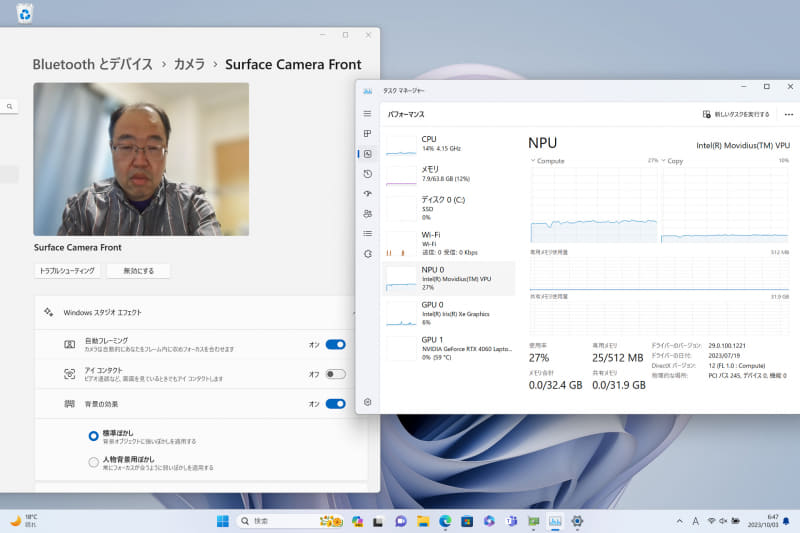The height and width of the screenshot is (533, 800).
Task: Go back to Bluetooth とデバイス breadcrumb
Action: pyautogui.click(x=92, y=64)
